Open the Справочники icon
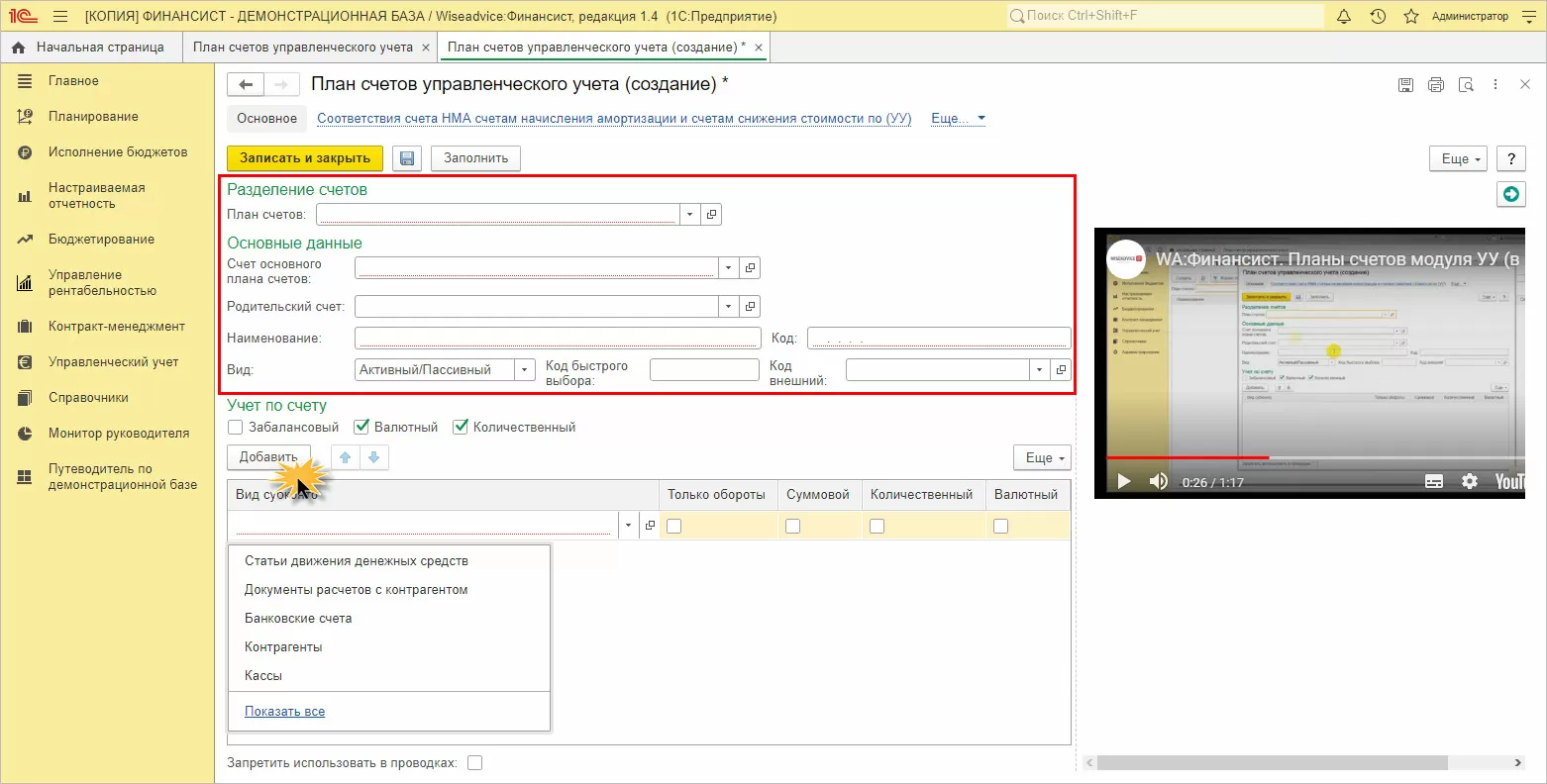 click(x=25, y=398)
